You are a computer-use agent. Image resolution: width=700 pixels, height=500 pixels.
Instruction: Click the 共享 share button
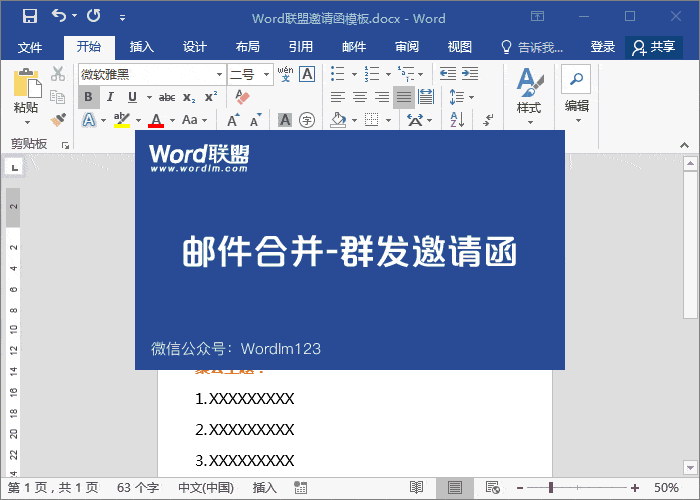pos(654,47)
